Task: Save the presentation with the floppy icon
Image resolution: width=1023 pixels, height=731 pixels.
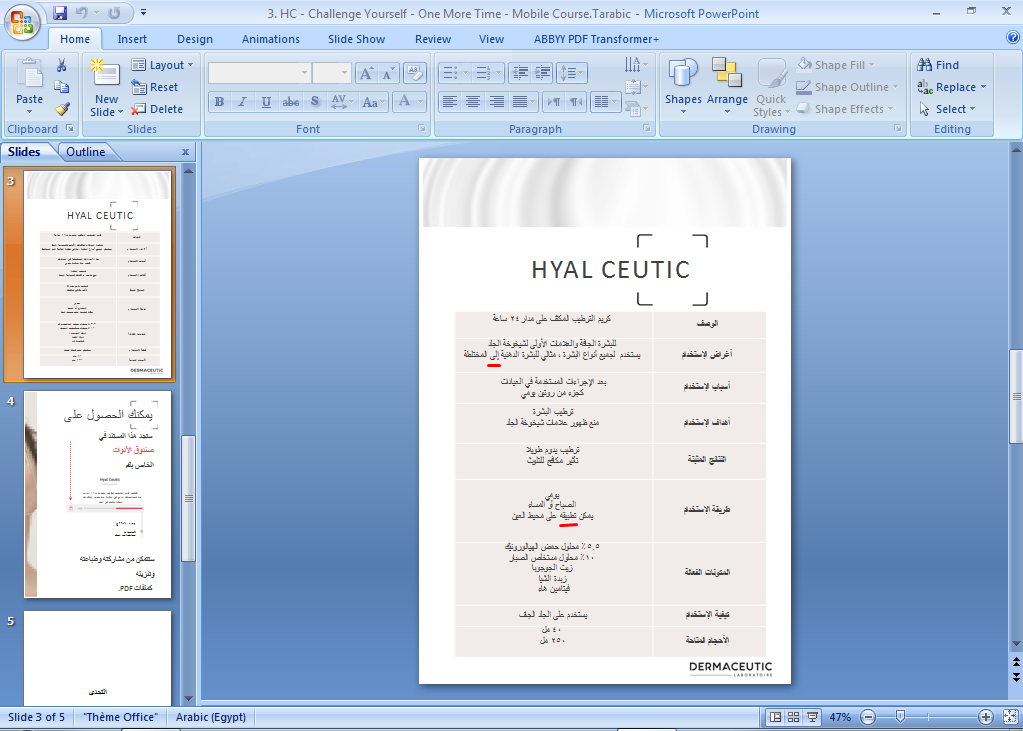Action: click(x=60, y=12)
